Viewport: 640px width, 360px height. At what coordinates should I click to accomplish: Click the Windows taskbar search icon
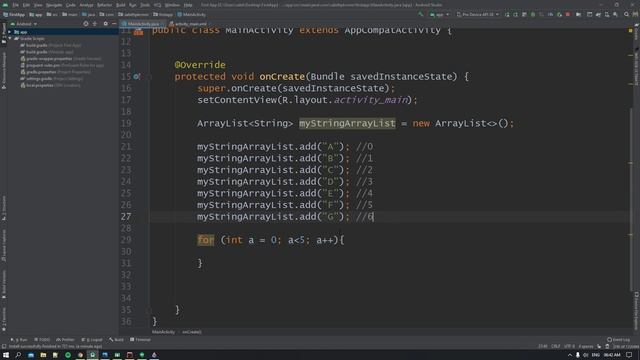[18, 355]
